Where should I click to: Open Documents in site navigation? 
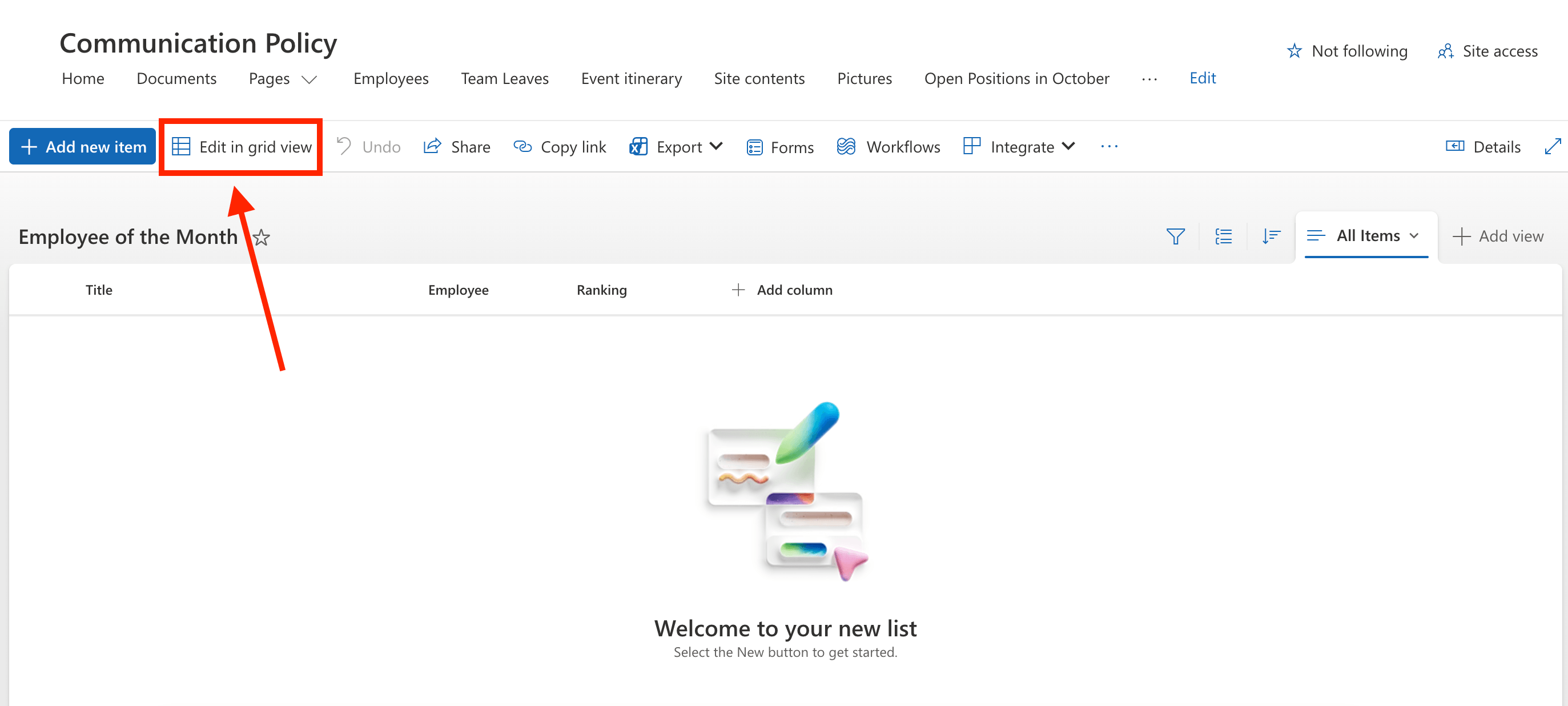click(x=176, y=79)
